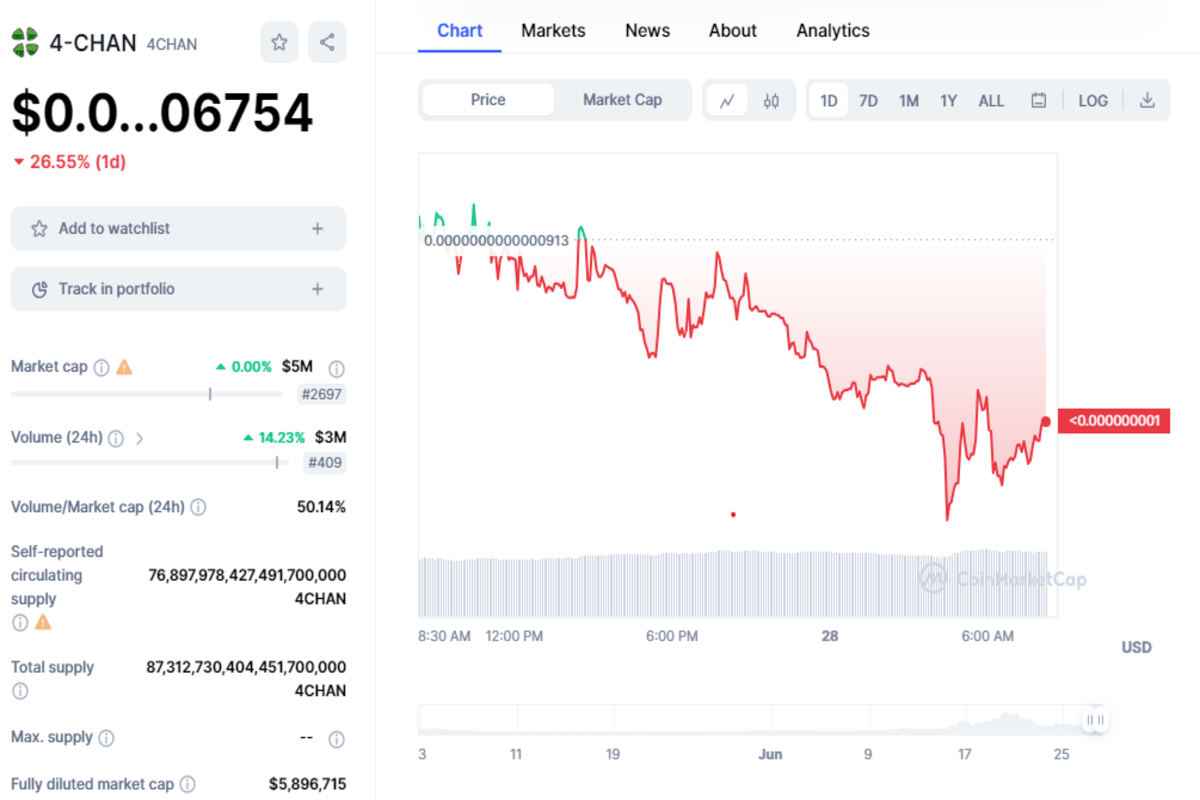Click the Volume (24h) rank slider bar
This screenshot has width=1200, height=800.
click(x=150, y=462)
